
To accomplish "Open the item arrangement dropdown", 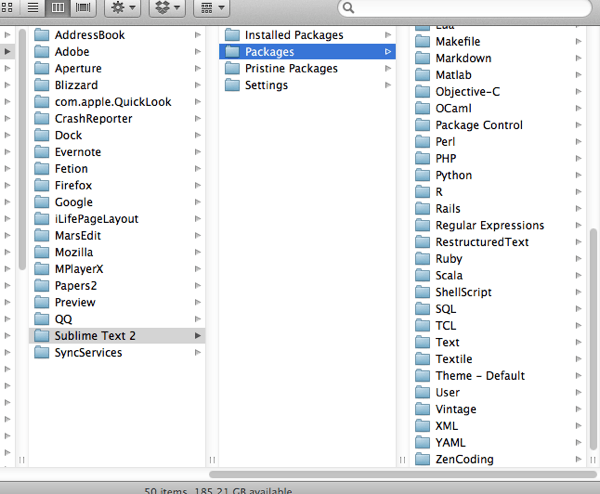I will pyautogui.click(x=212, y=7).
